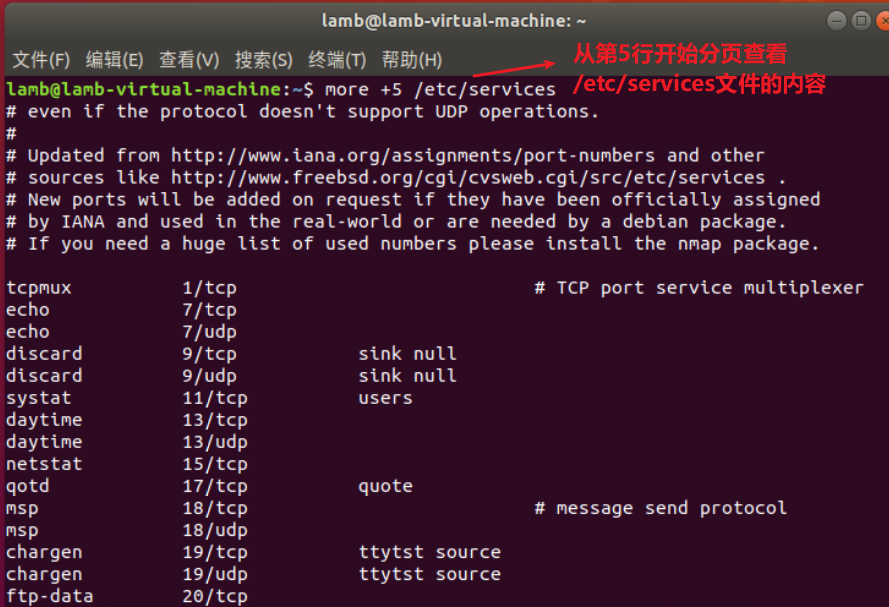This screenshot has height=607, width=889.
Task: Open the 编辑(E) menu
Action: pos(114,60)
